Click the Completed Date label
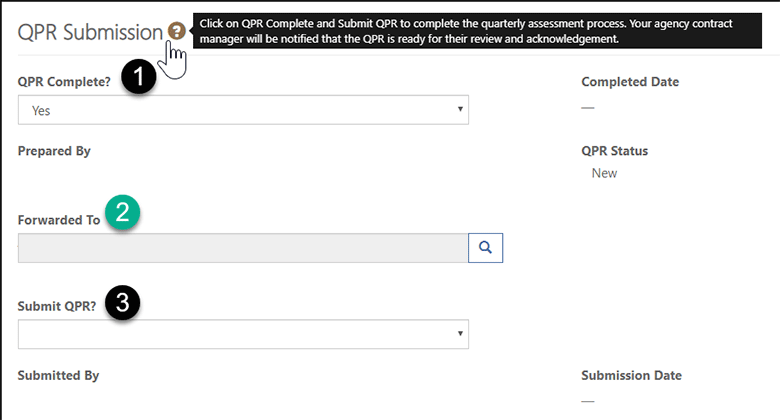The width and height of the screenshot is (780, 420). 630,82
